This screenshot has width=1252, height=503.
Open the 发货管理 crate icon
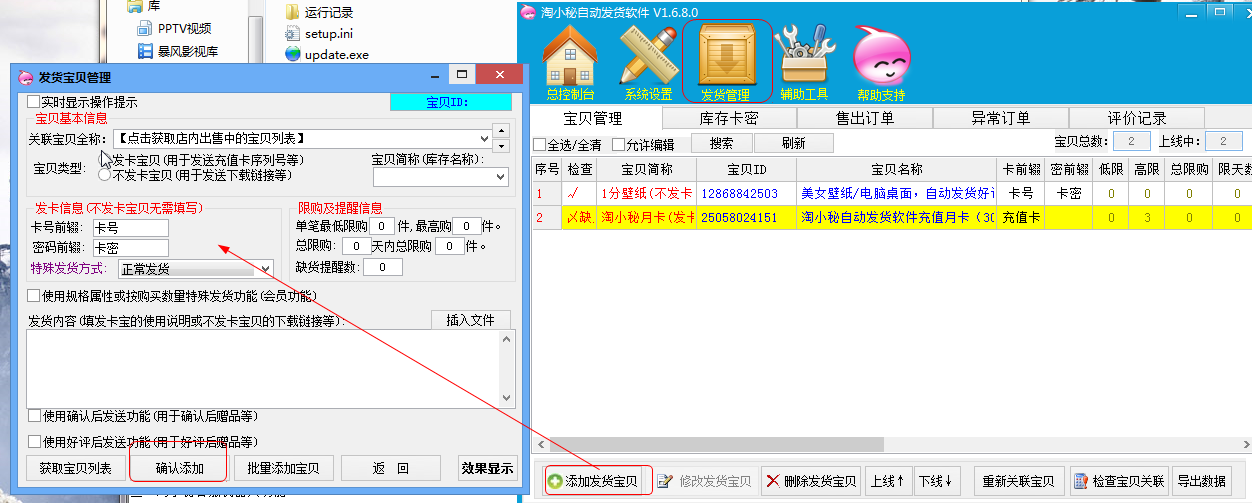[x=726, y=63]
